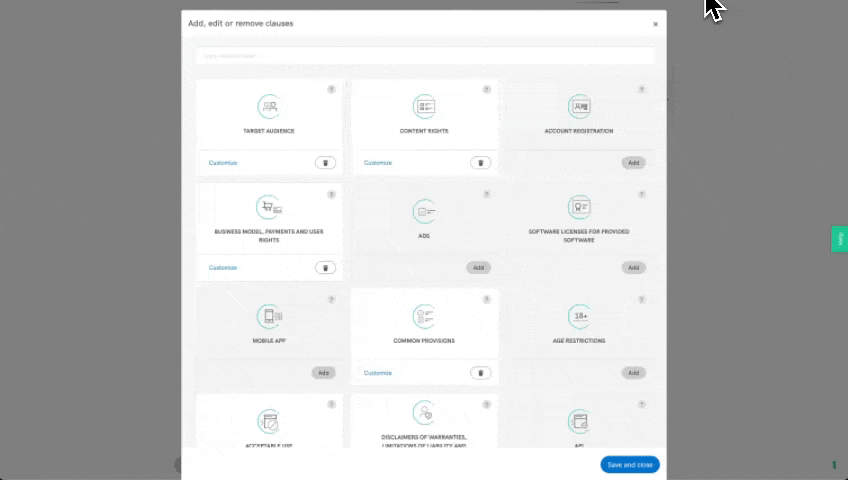Add the Mobile App clause

(x=323, y=372)
